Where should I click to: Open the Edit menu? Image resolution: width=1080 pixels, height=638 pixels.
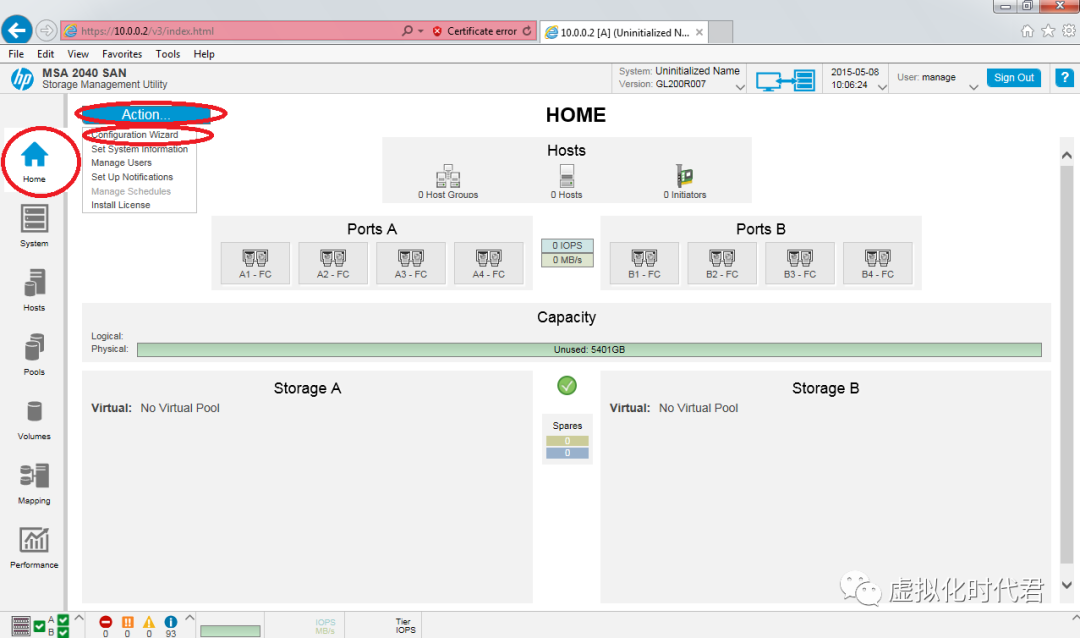pyautogui.click(x=45, y=54)
